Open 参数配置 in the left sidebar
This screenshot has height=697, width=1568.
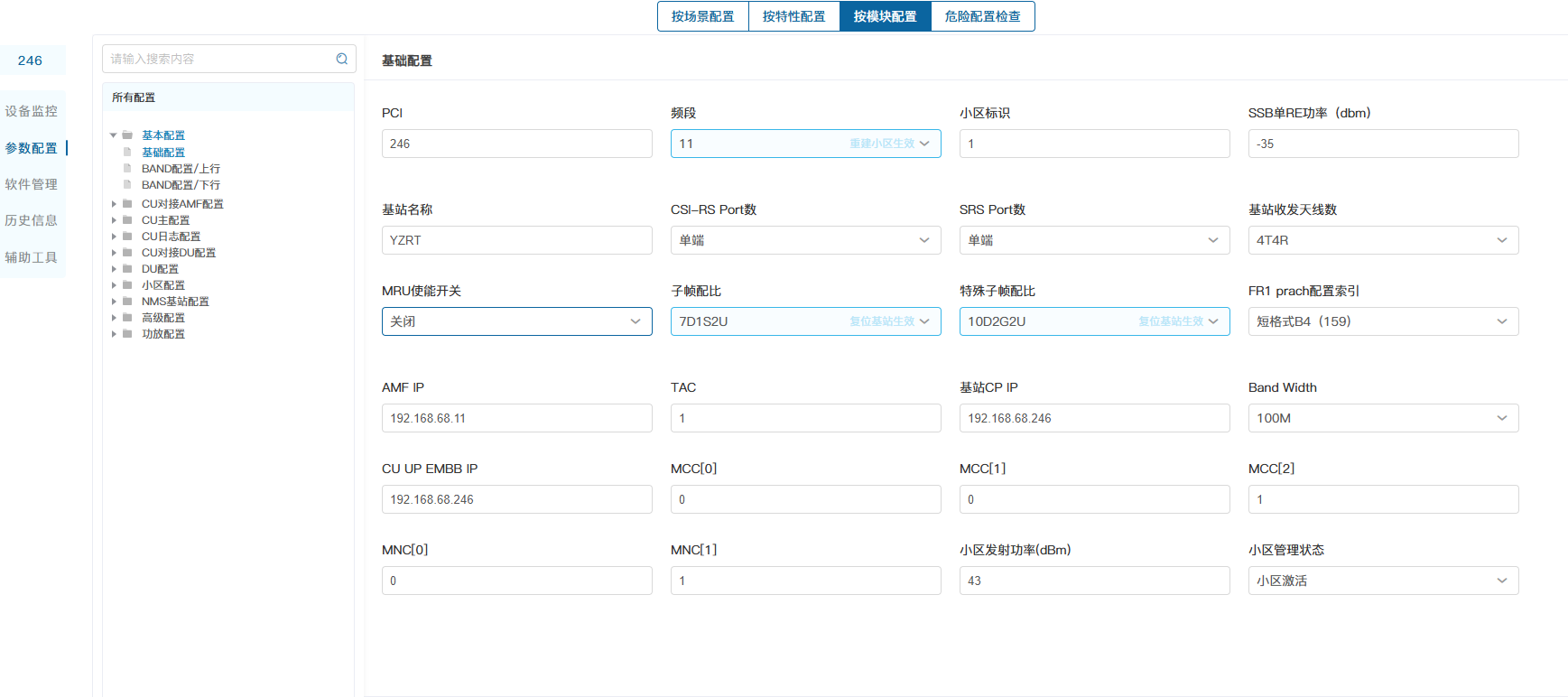coord(32,148)
